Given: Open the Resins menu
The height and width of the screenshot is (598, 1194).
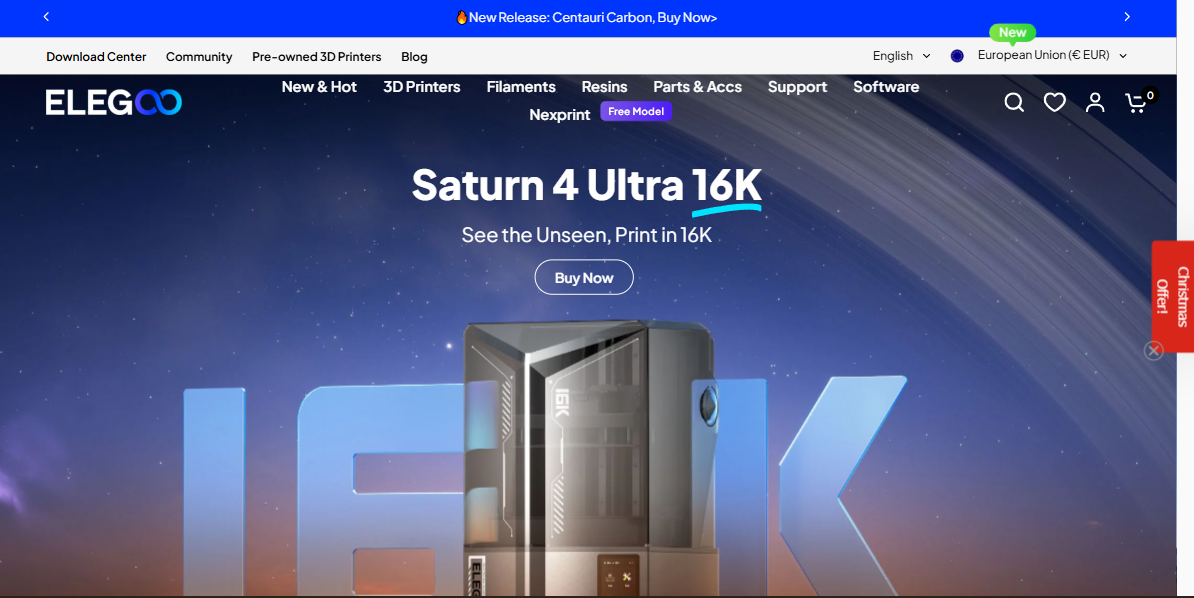Looking at the screenshot, I should point(604,87).
